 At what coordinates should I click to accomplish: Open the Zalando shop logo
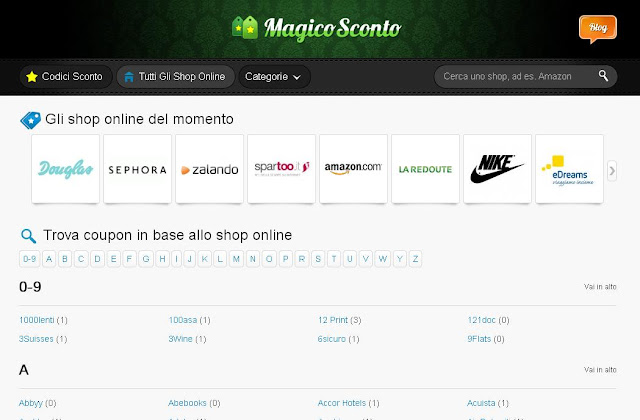pos(209,169)
